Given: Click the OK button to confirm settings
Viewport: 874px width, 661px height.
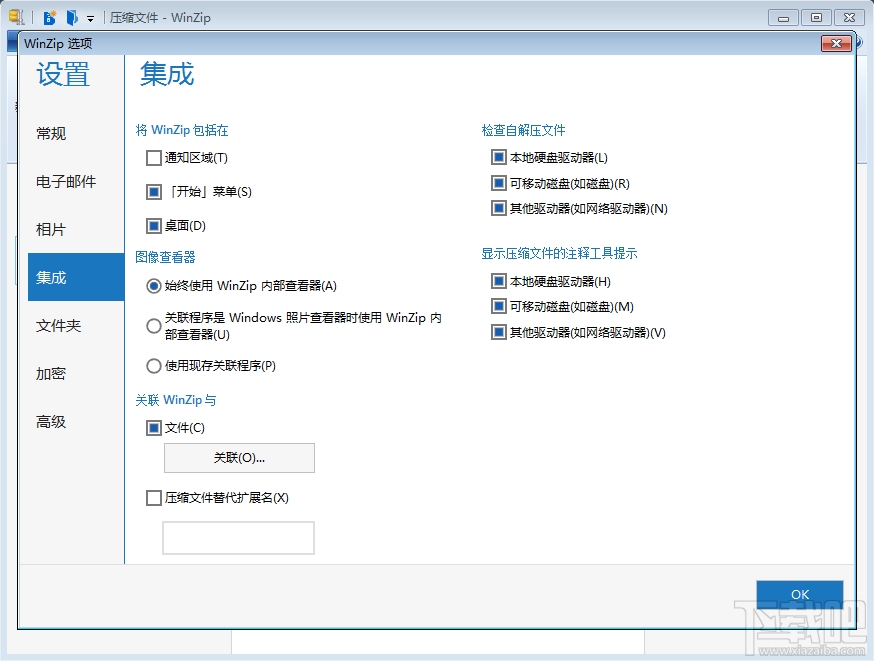Looking at the screenshot, I should pos(799,593).
